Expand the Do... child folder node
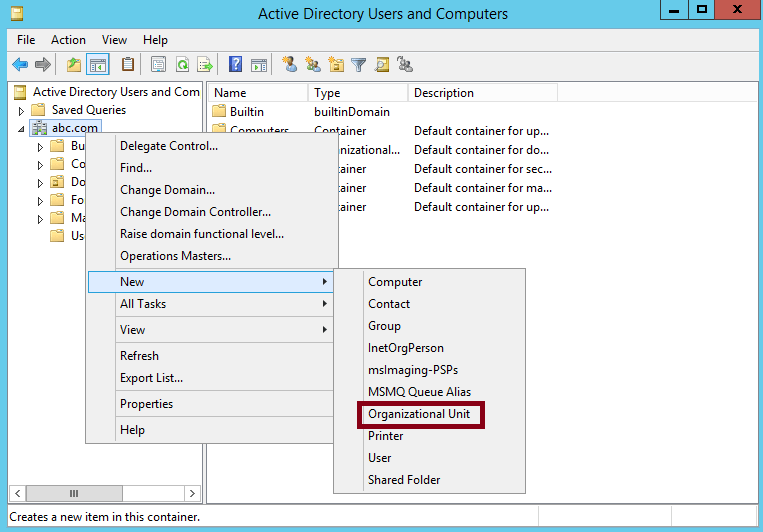This screenshot has width=763, height=532. (40, 183)
